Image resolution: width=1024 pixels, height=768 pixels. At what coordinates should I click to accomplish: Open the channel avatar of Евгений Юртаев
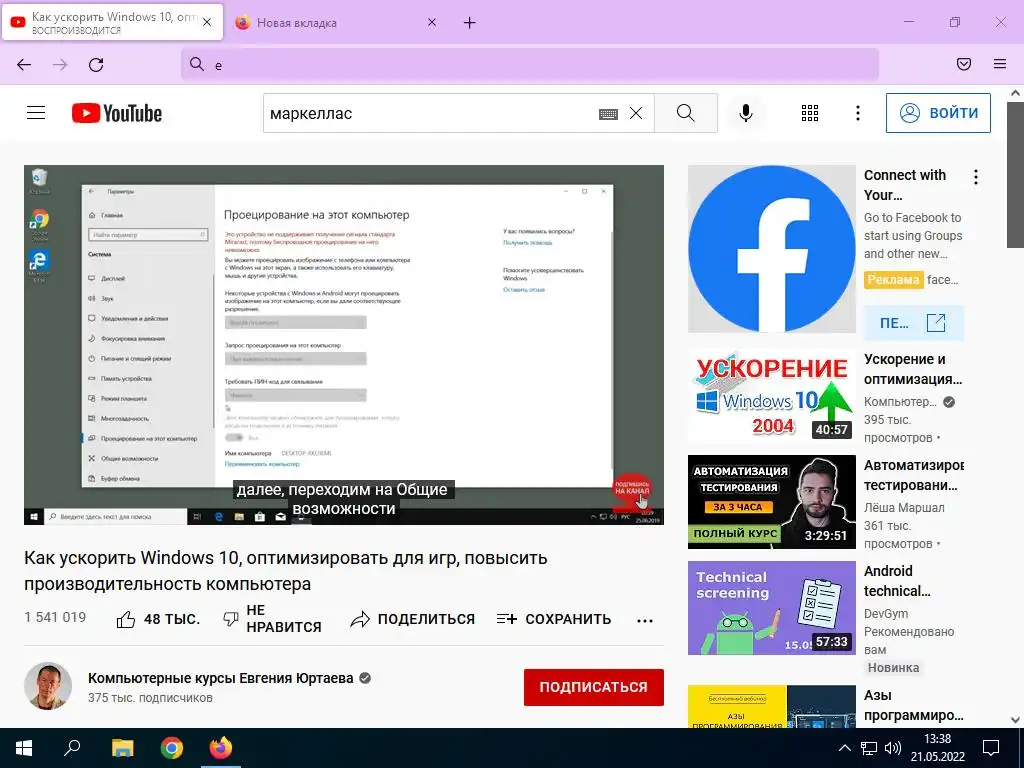(48, 686)
